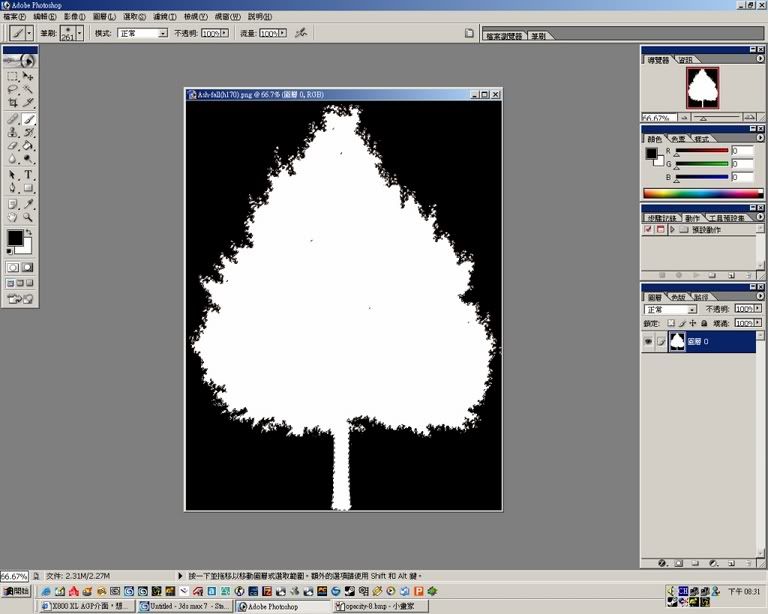768x614 pixels.
Task: Toggle lock transparent pixels in Layers
Action: (671, 323)
